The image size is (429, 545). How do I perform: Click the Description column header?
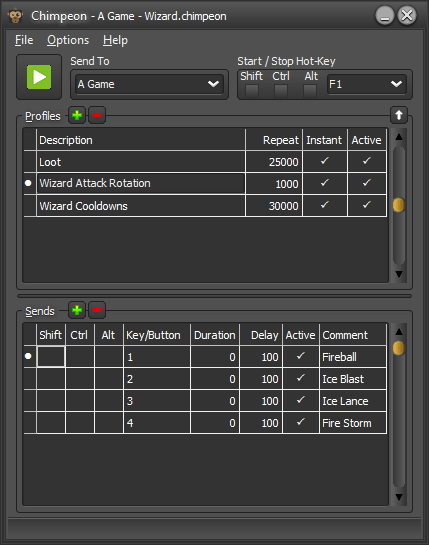pyautogui.click(x=141, y=140)
